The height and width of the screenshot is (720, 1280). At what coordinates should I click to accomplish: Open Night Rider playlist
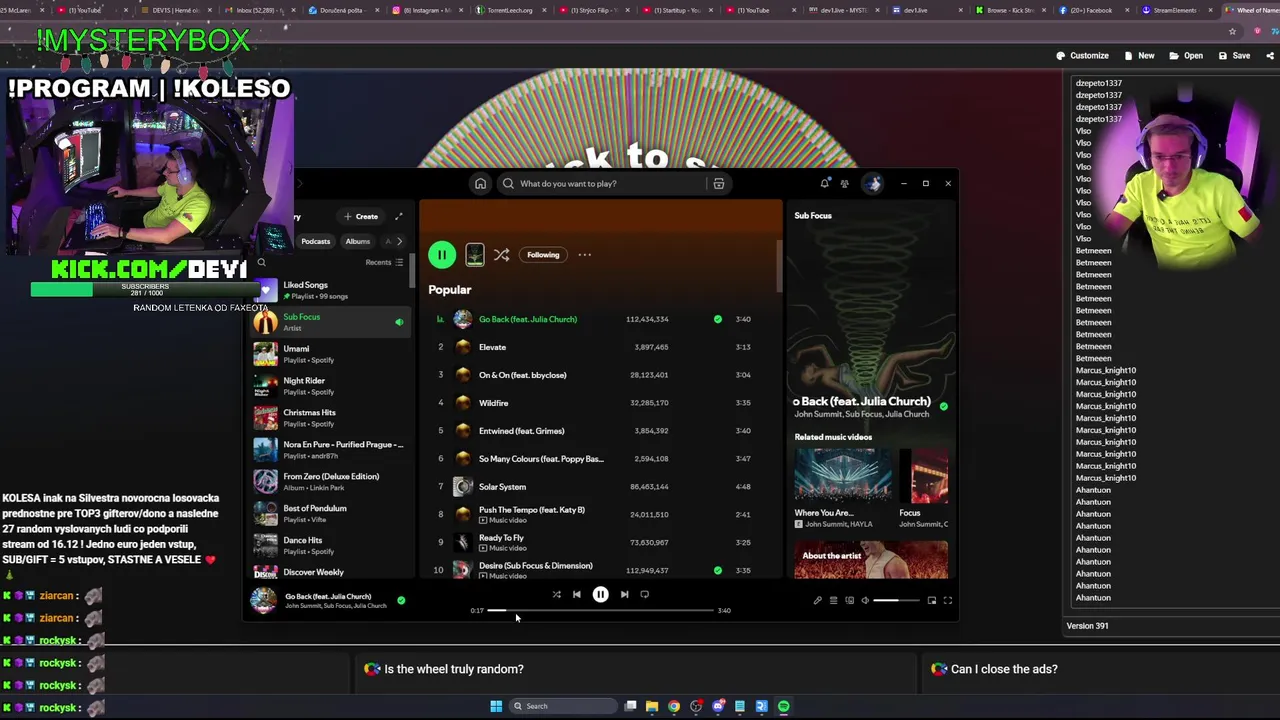[330, 385]
